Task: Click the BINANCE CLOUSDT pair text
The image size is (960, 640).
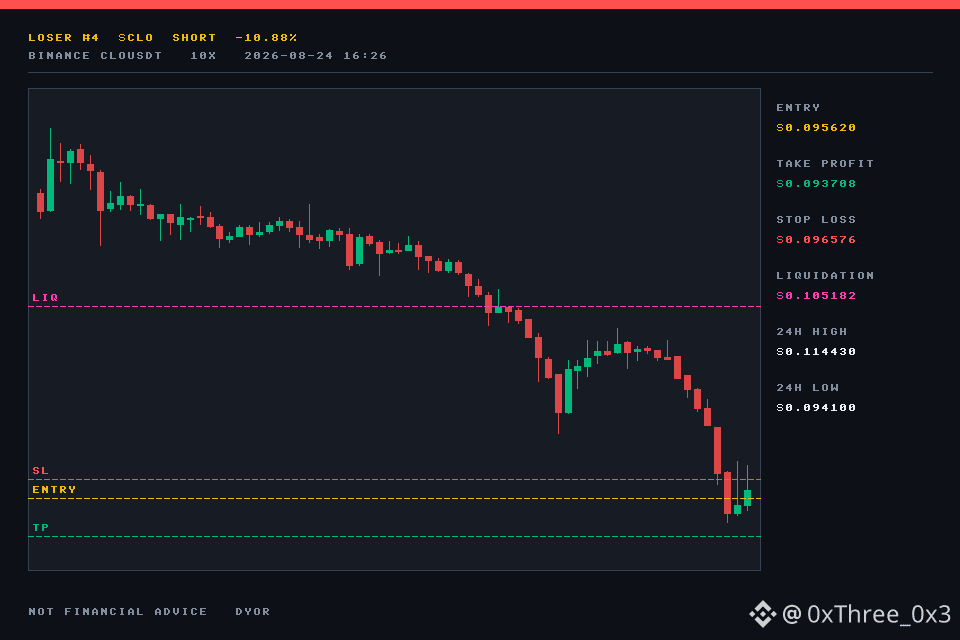Action: tap(96, 56)
